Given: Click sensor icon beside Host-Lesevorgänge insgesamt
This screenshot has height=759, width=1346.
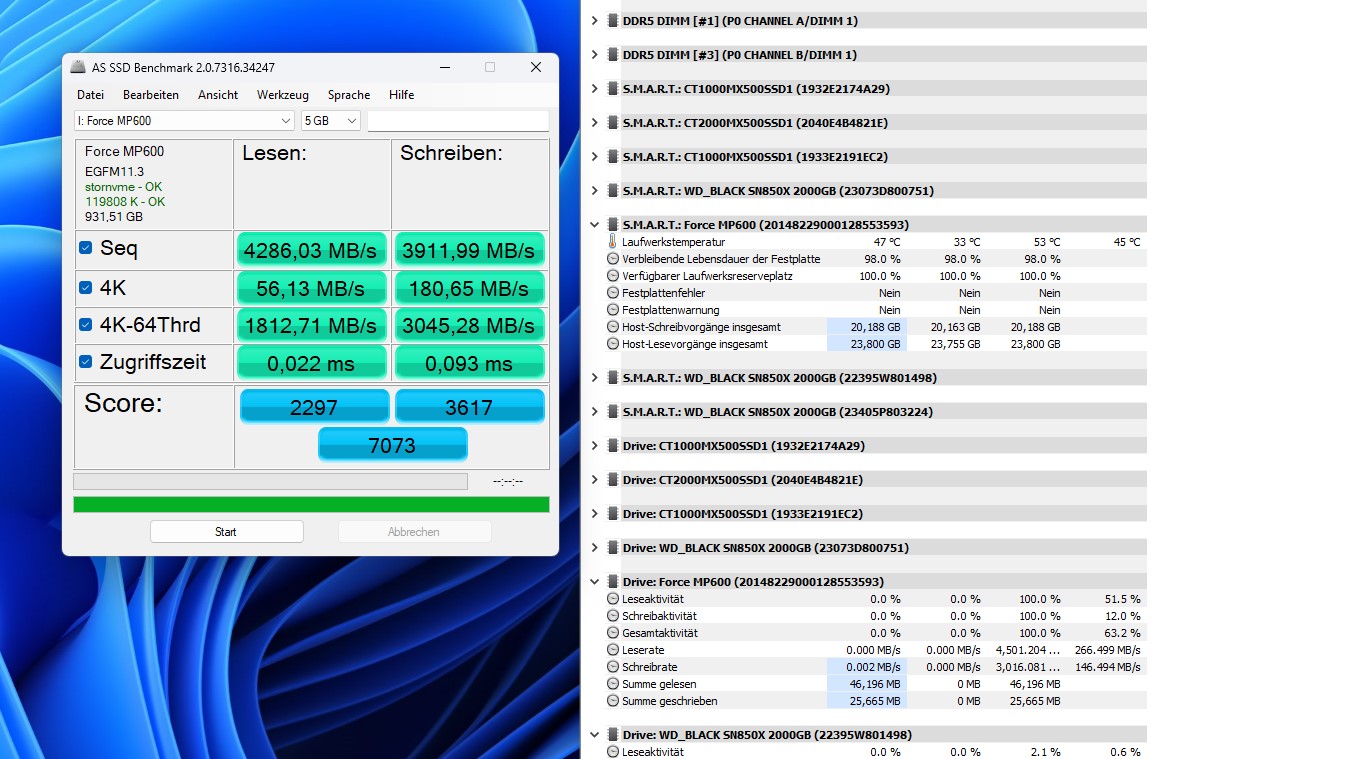Looking at the screenshot, I should [x=613, y=343].
